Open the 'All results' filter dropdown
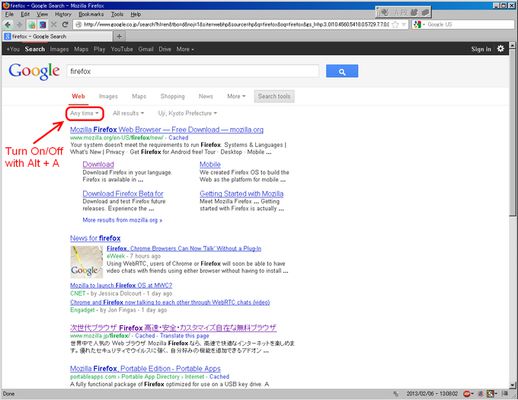 tap(128, 113)
